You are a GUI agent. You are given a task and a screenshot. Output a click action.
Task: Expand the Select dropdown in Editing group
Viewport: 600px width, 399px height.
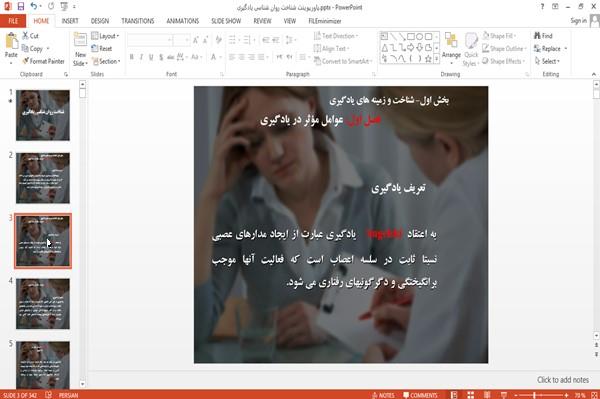coord(547,61)
